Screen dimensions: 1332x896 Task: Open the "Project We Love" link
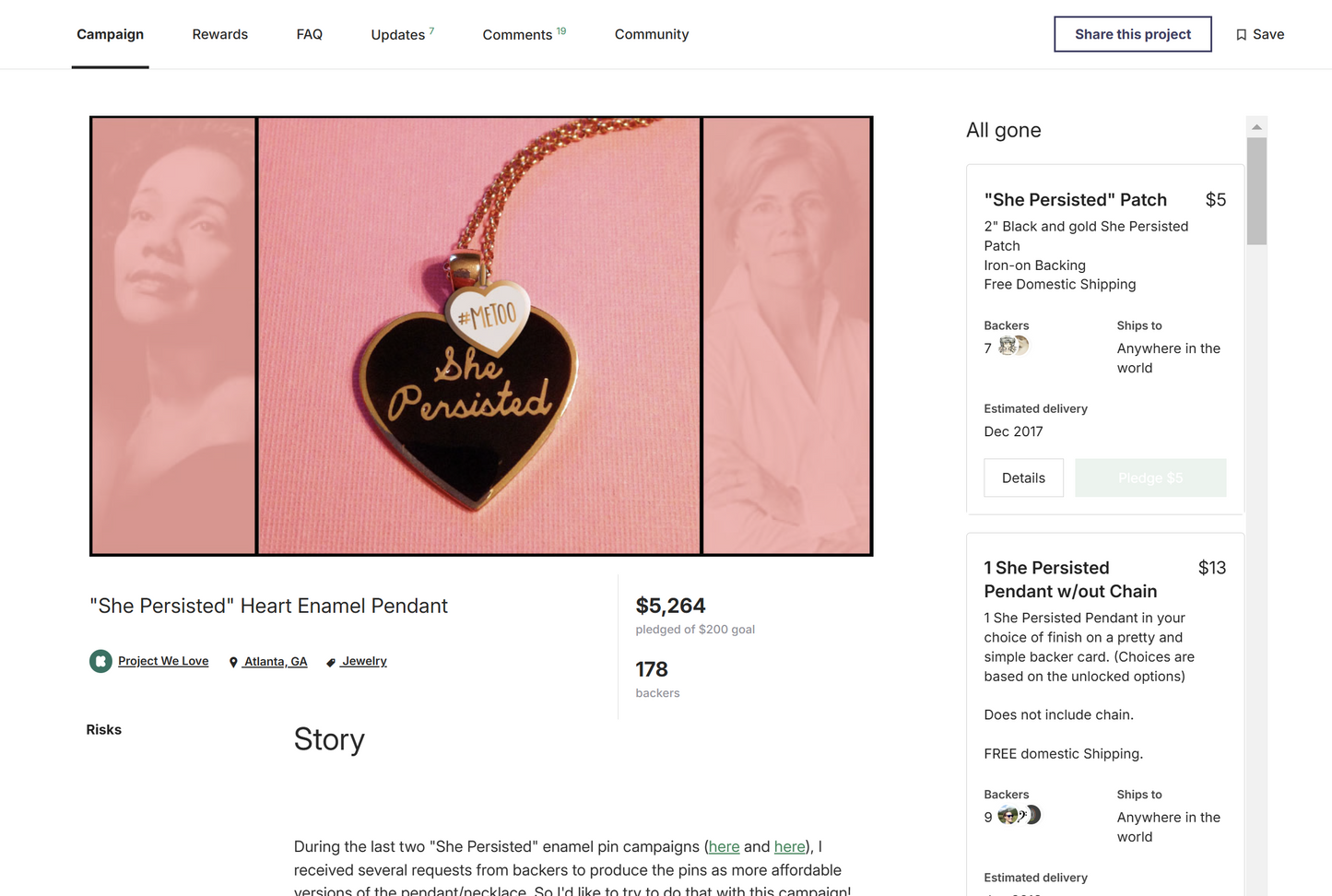[163, 661]
